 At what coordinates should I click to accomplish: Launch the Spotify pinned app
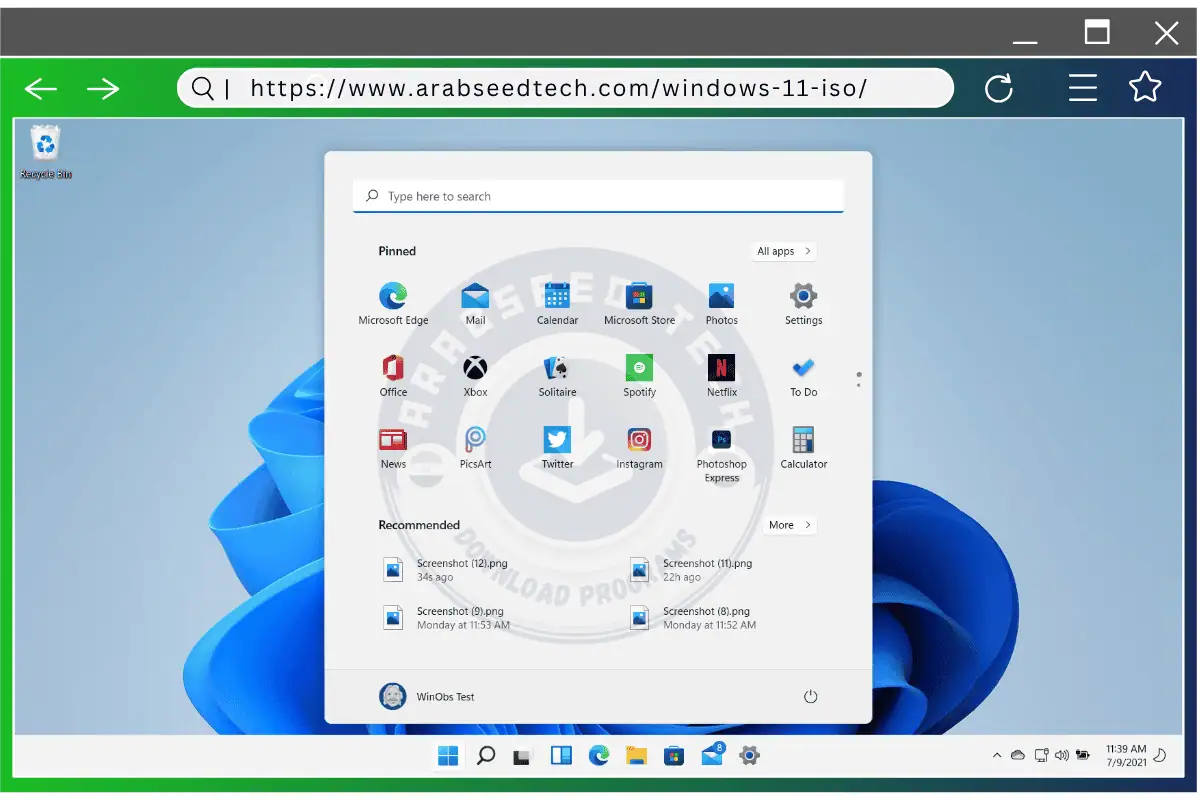[x=639, y=368]
